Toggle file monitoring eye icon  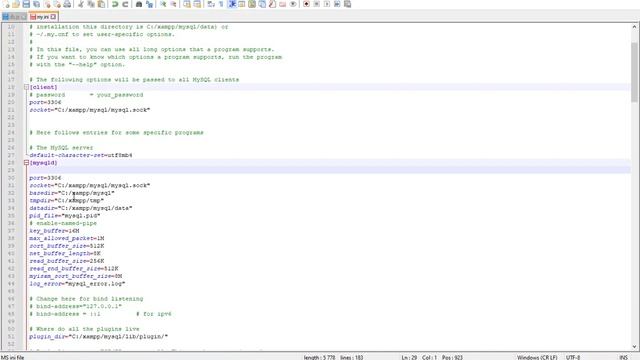[x=293, y=4]
